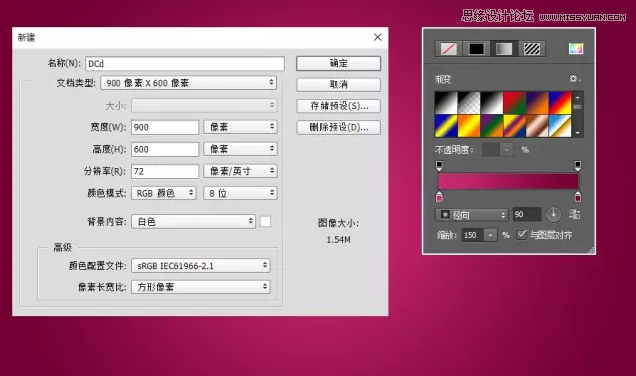Choose the violet-to-orange gradient preset
The image size is (636, 376).
tap(537, 103)
